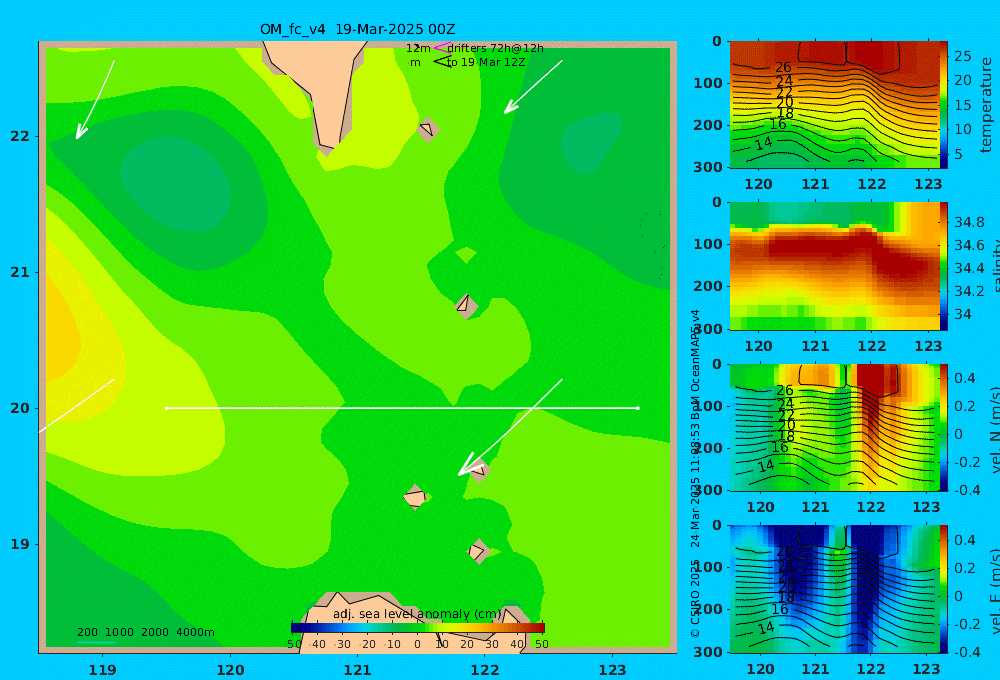
Task: Click the 34 tick on salinity color scale
Action: 963,314
